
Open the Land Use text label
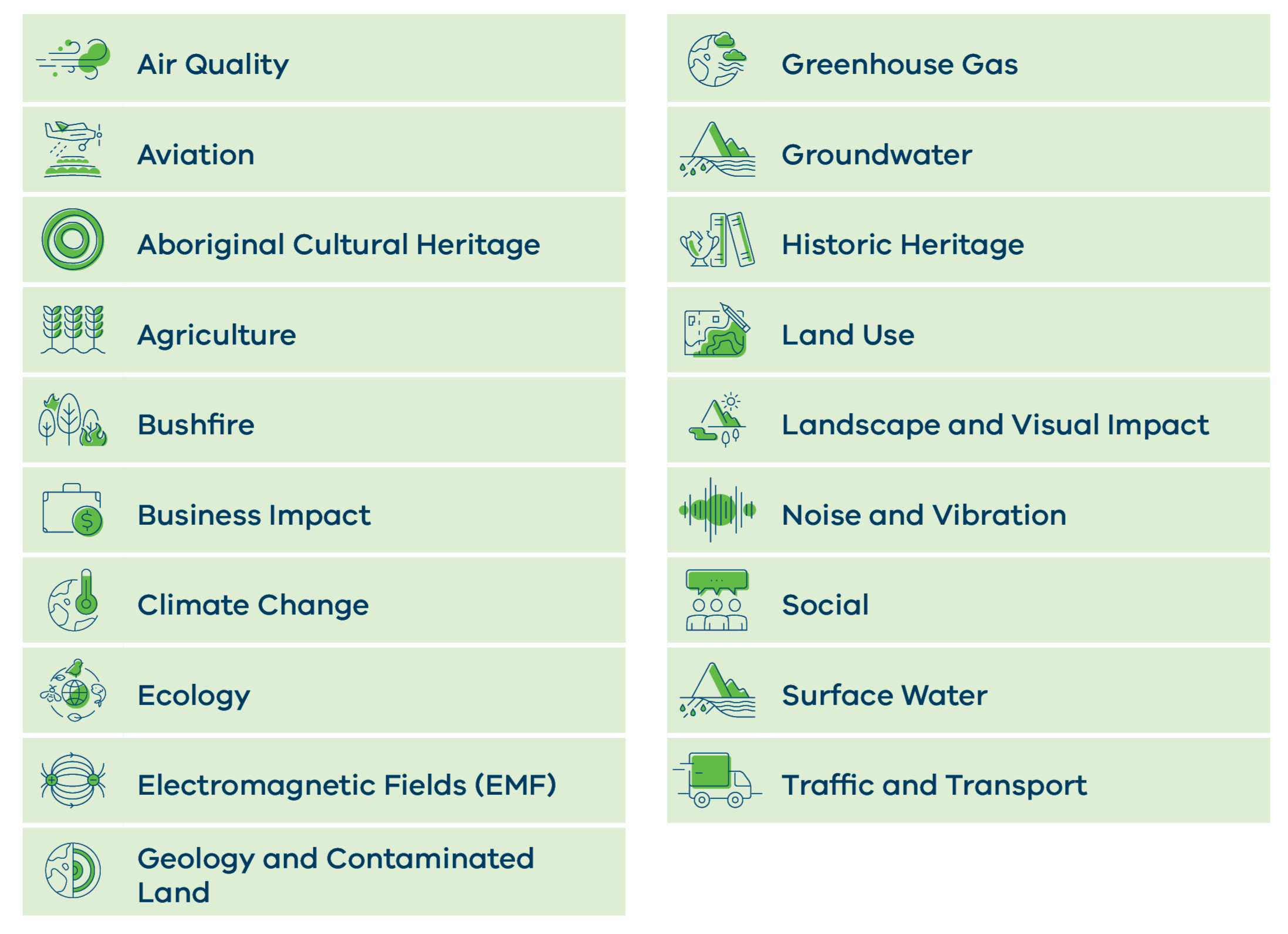coord(847,335)
